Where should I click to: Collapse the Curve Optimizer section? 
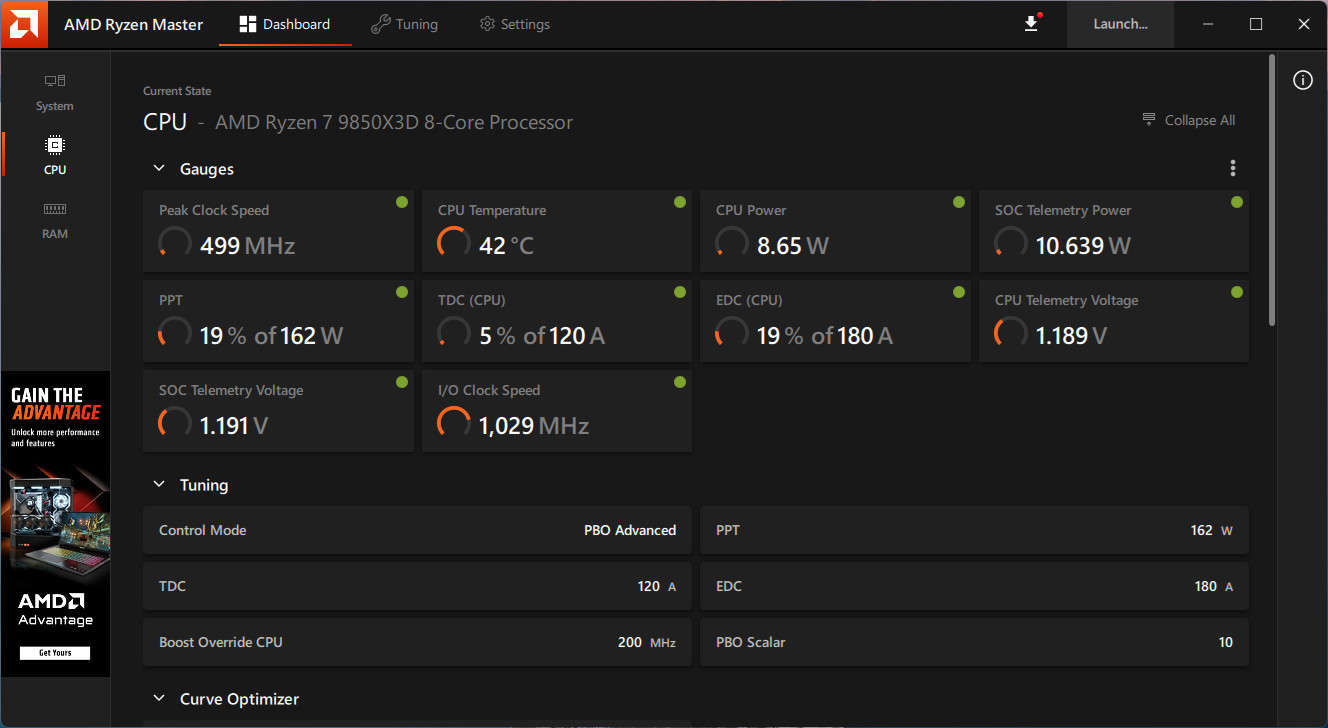159,699
